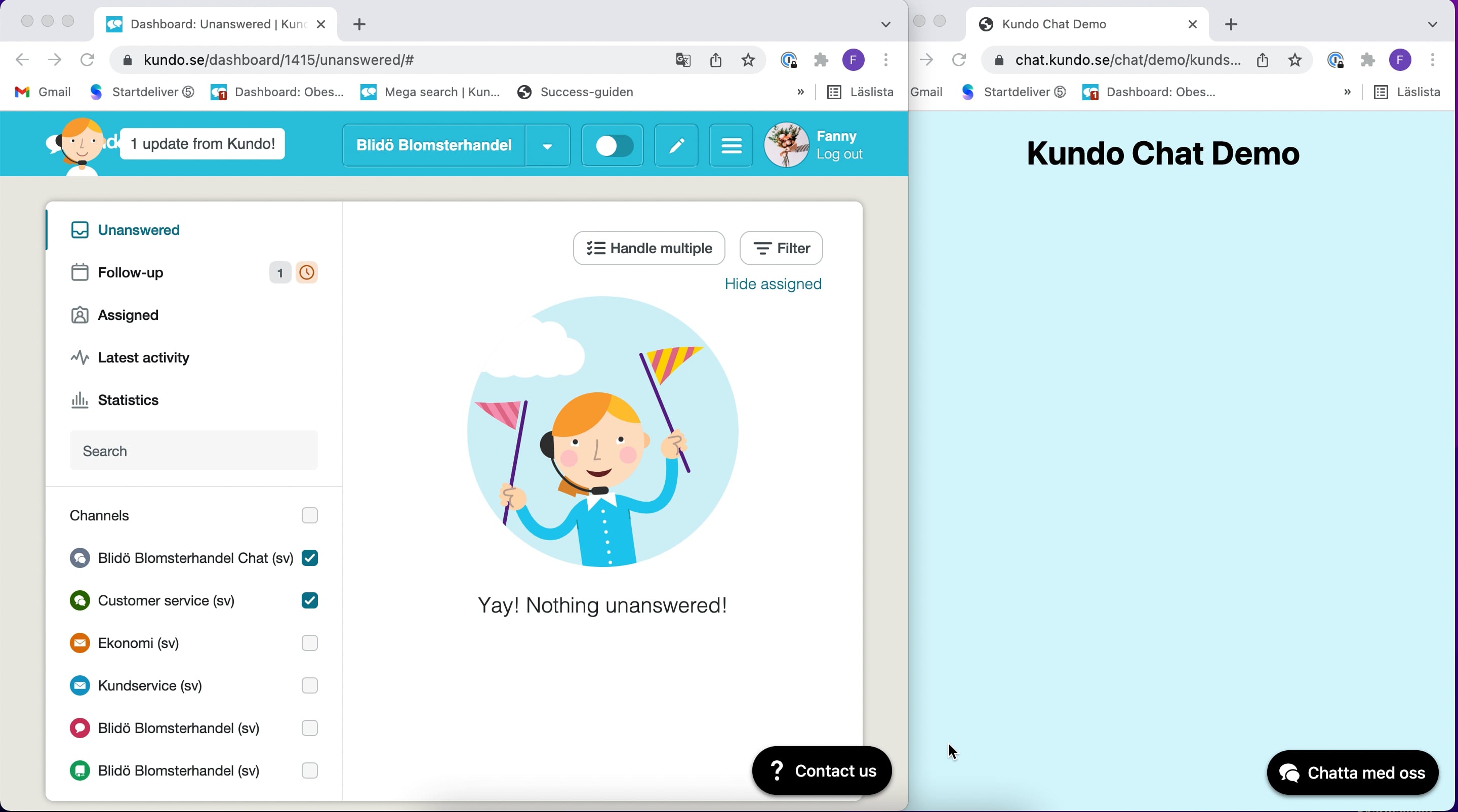Image resolution: width=1458 pixels, height=812 pixels.
Task: Check the Kundservice (sv) channel
Action: click(x=310, y=685)
